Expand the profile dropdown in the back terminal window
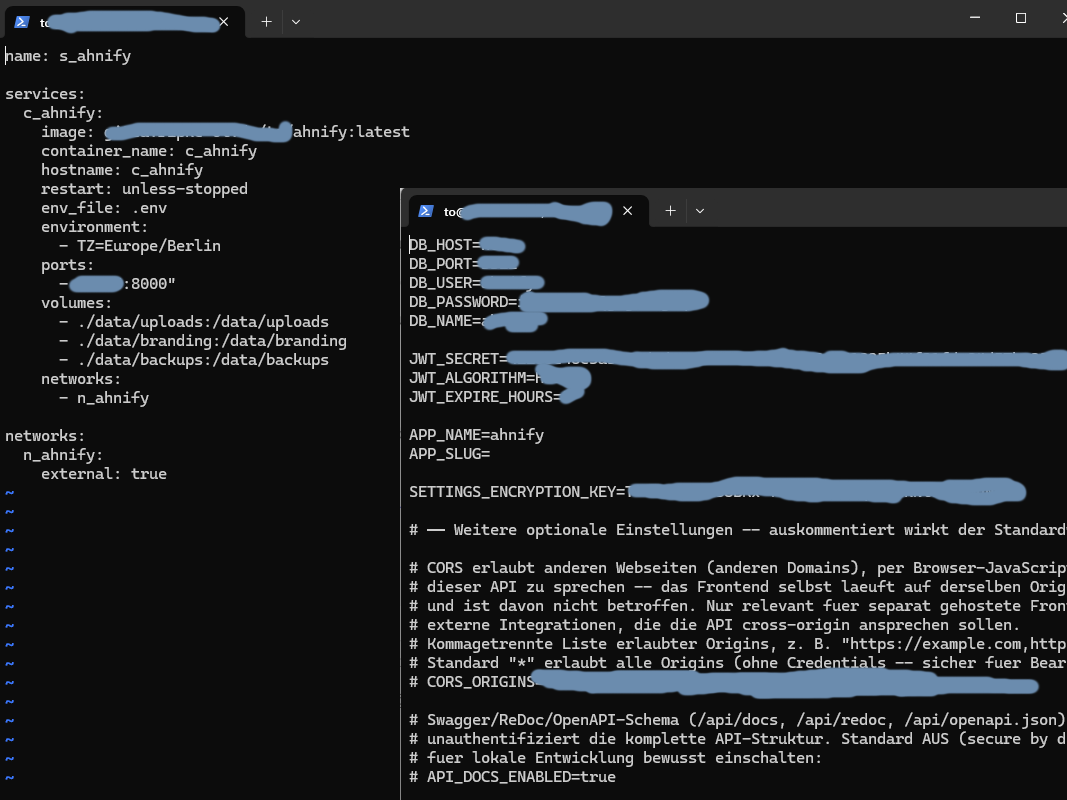1067x800 pixels. click(x=296, y=22)
